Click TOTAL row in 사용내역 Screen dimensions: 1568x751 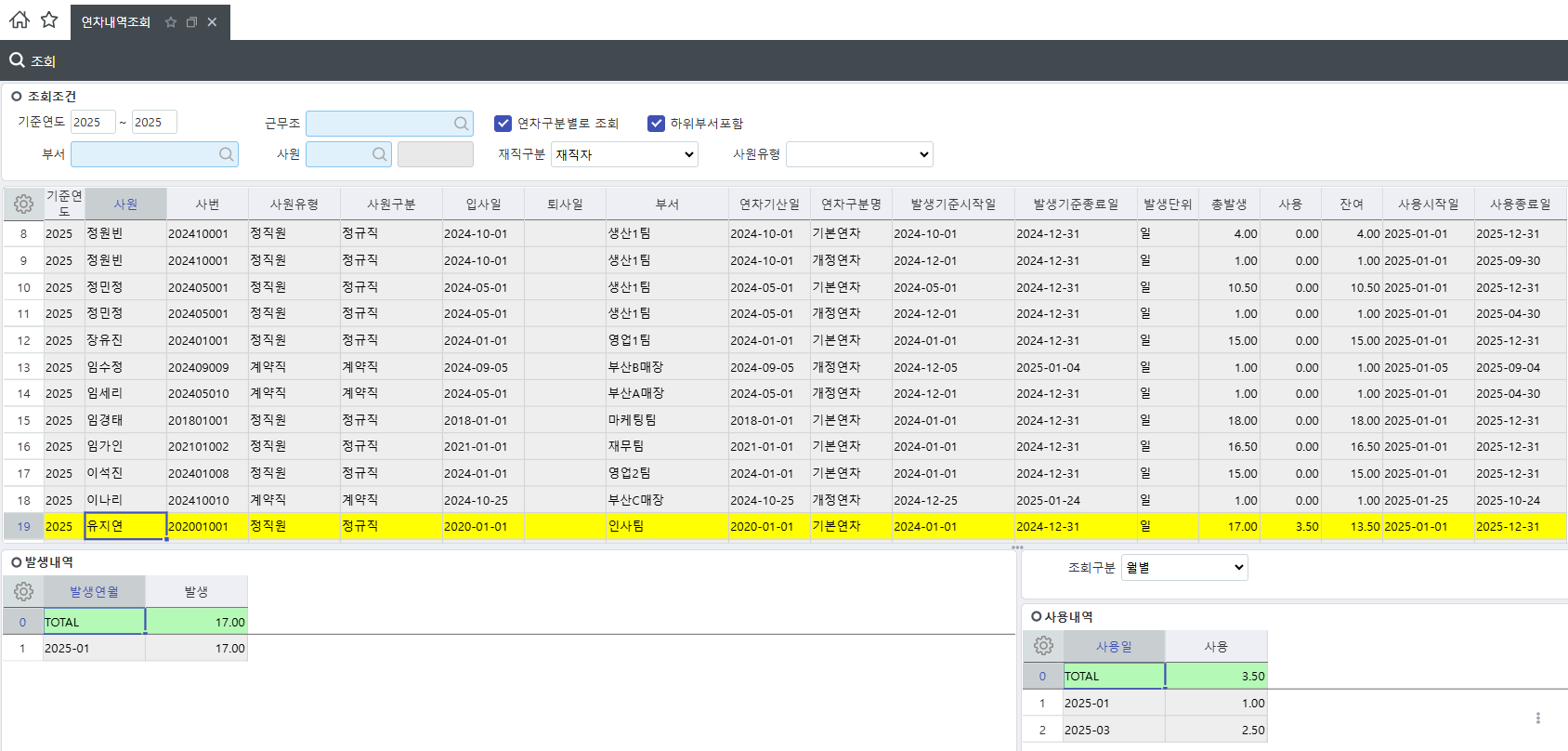tap(1145, 676)
